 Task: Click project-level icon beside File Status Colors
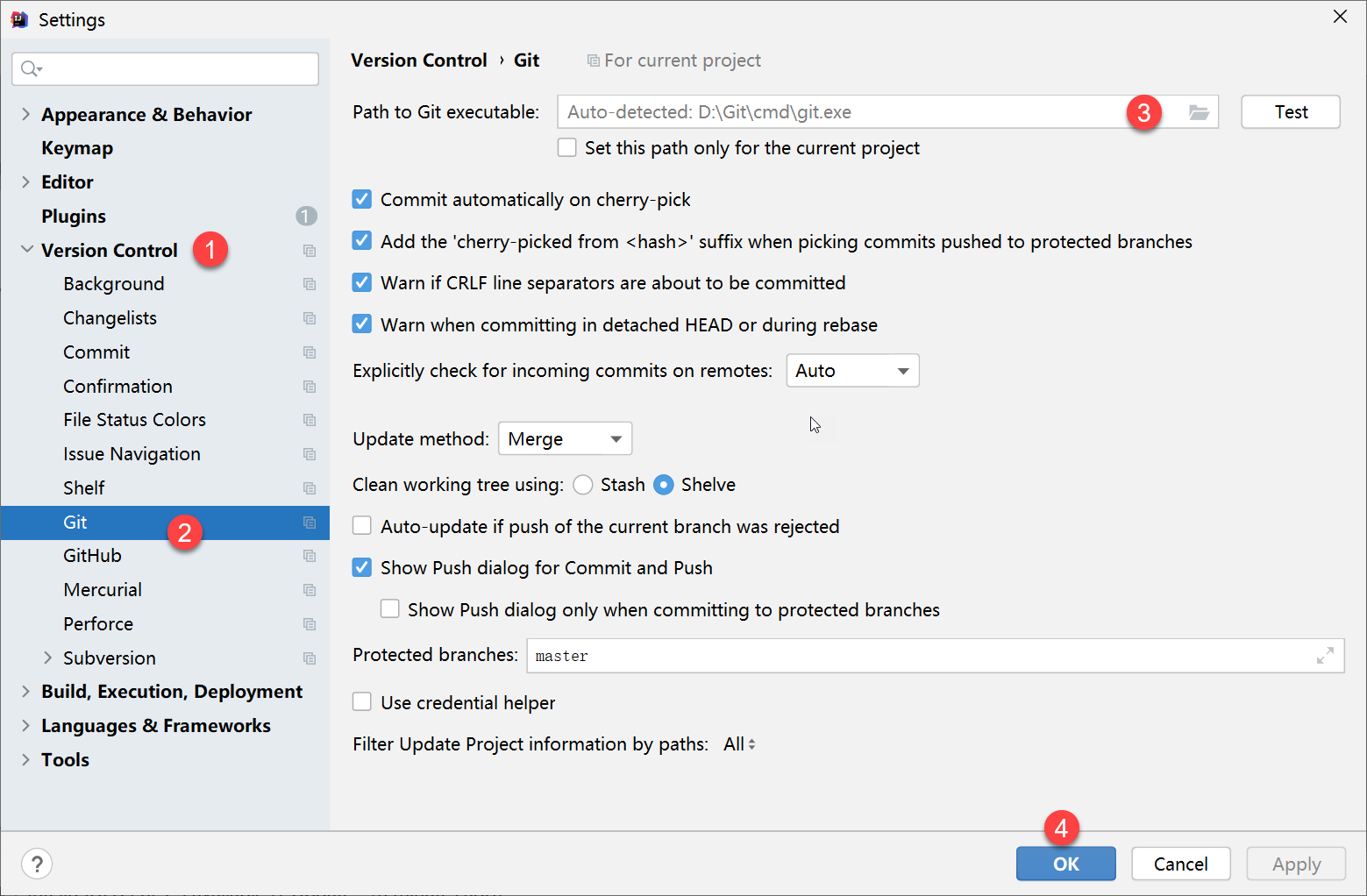click(310, 420)
